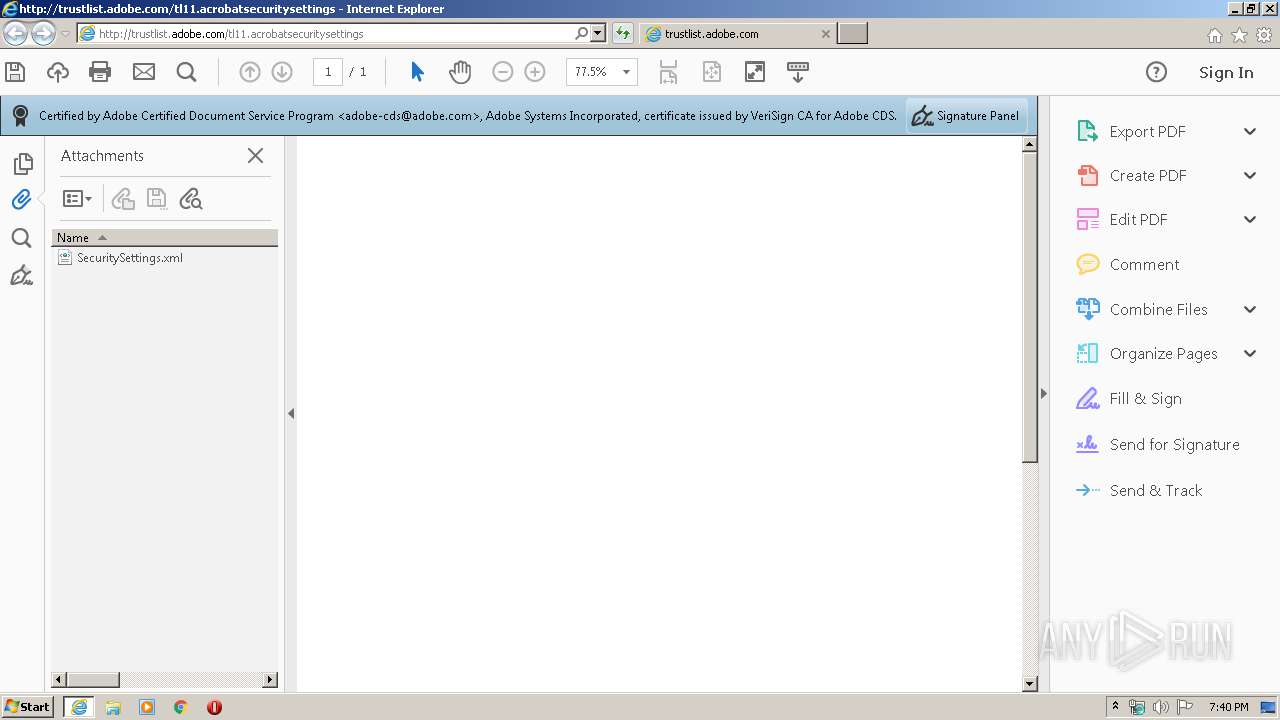Click the certified ribbon badge icon
The image size is (1280, 720).
point(20,116)
